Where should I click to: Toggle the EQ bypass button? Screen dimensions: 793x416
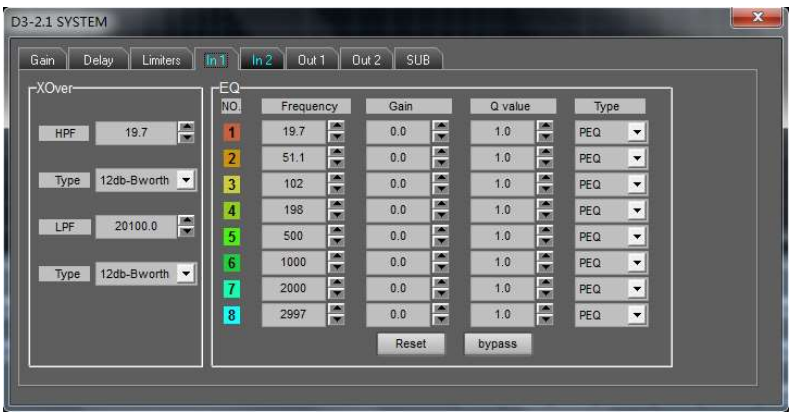(497, 342)
